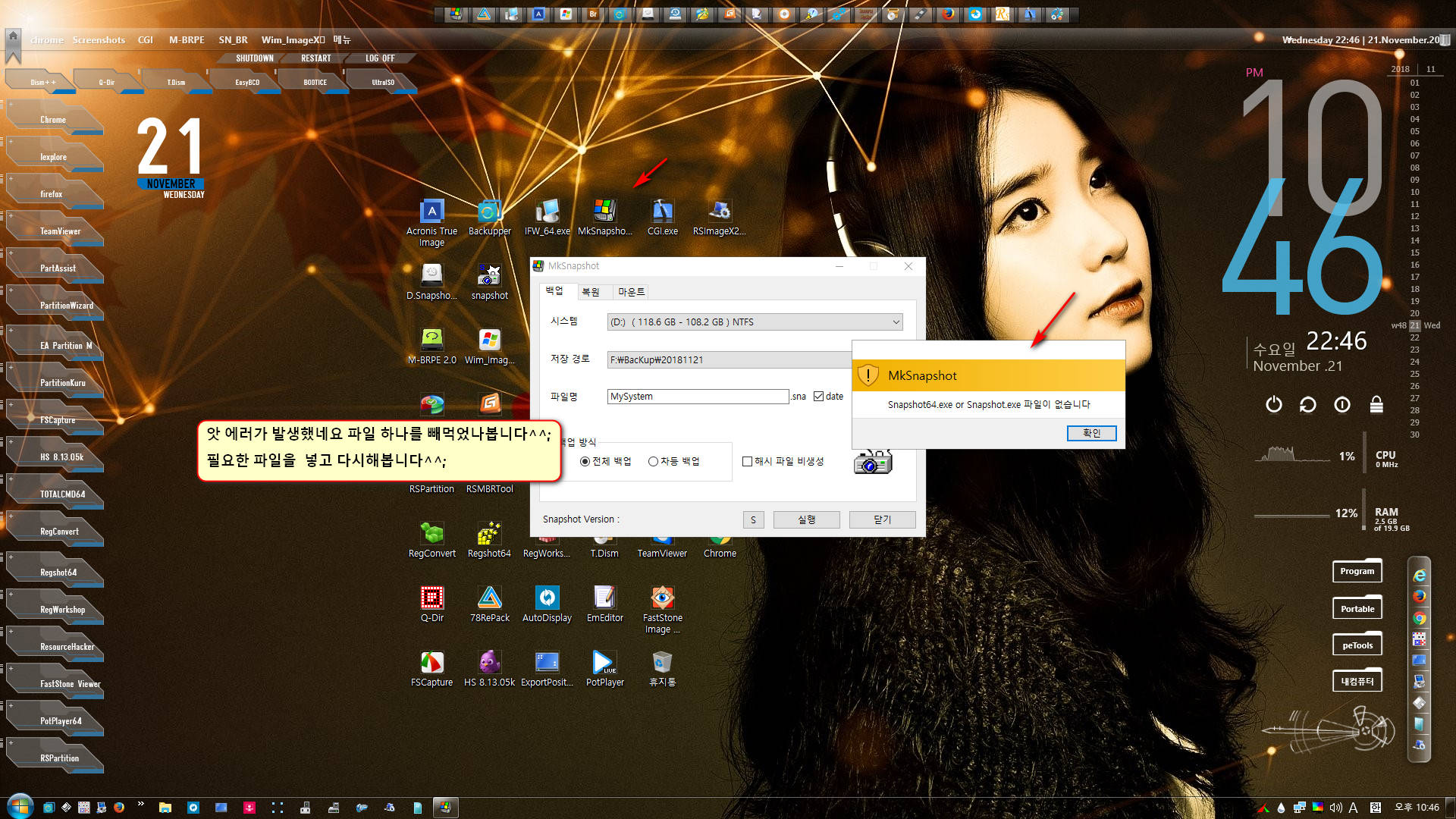The image size is (1456, 819).
Task: Click the SHUTDOWN button in top bar
Action: point(254,58)
